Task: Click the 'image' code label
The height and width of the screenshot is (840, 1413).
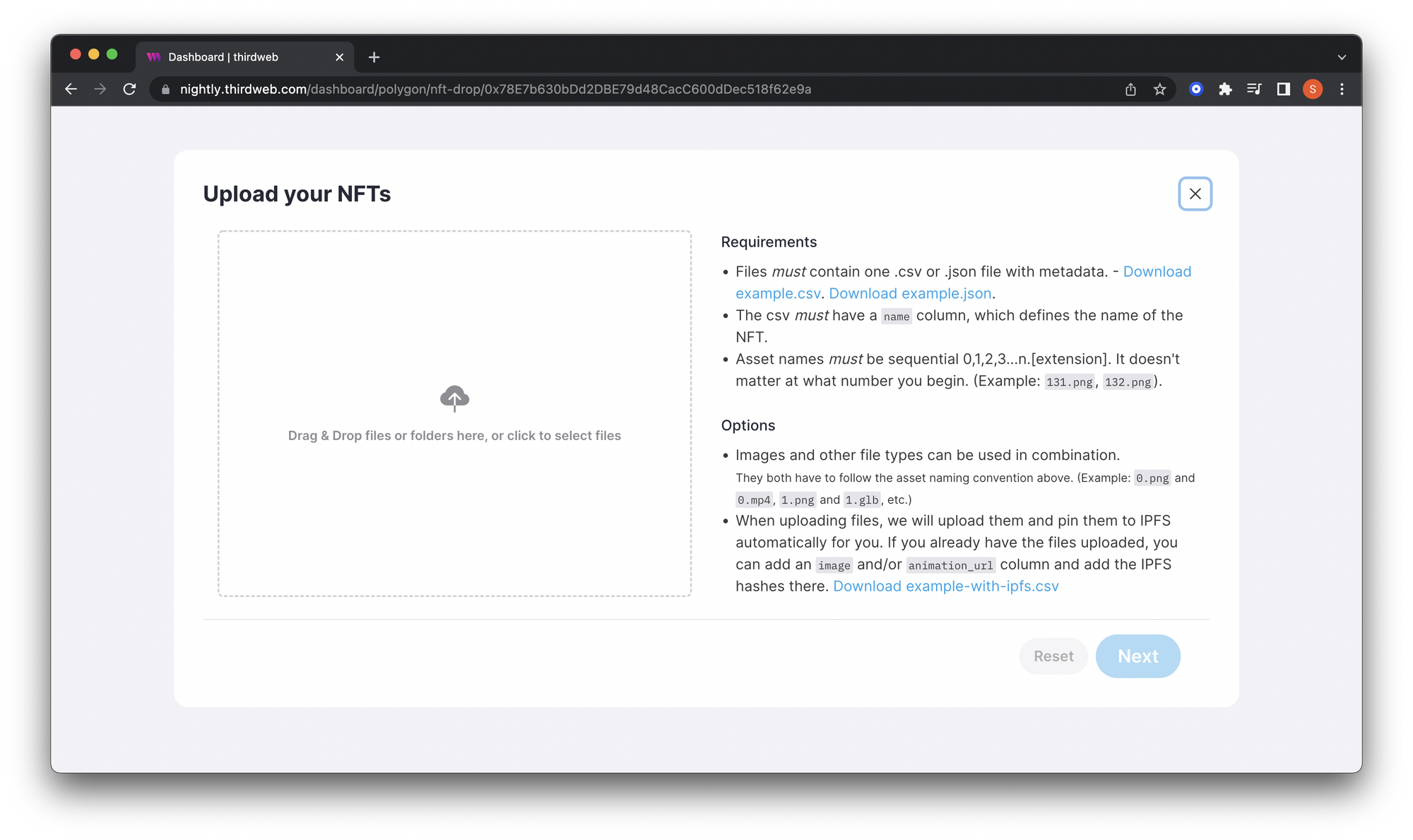Action: 834,565
